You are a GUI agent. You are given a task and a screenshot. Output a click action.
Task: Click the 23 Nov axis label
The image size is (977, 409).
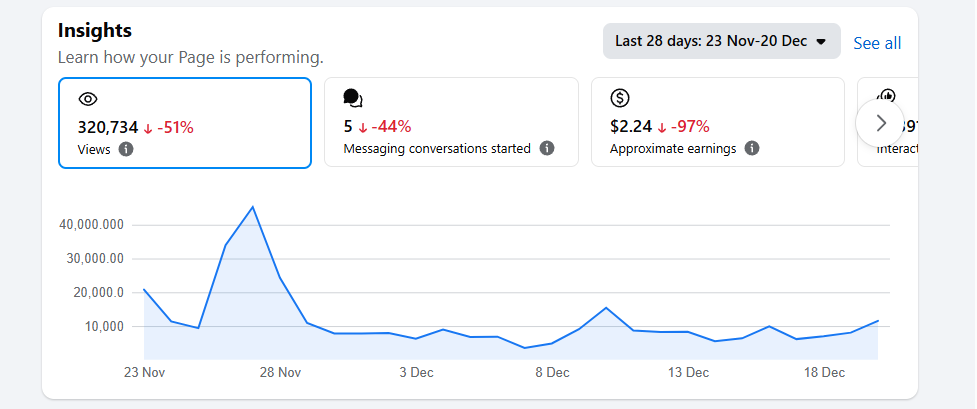click(144, 373)
